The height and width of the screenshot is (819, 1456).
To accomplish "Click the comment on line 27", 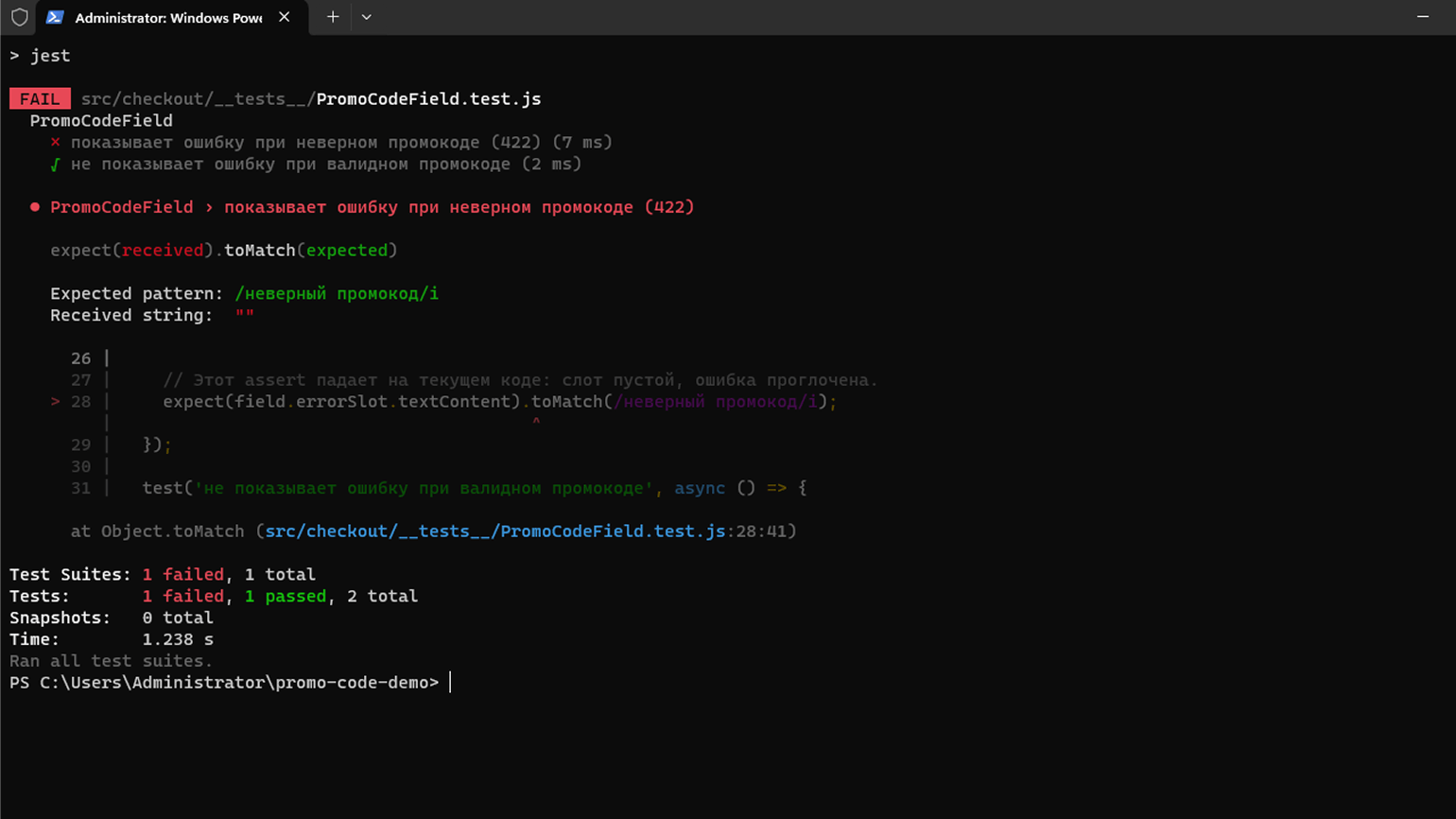I will click(x=521, y=380).
